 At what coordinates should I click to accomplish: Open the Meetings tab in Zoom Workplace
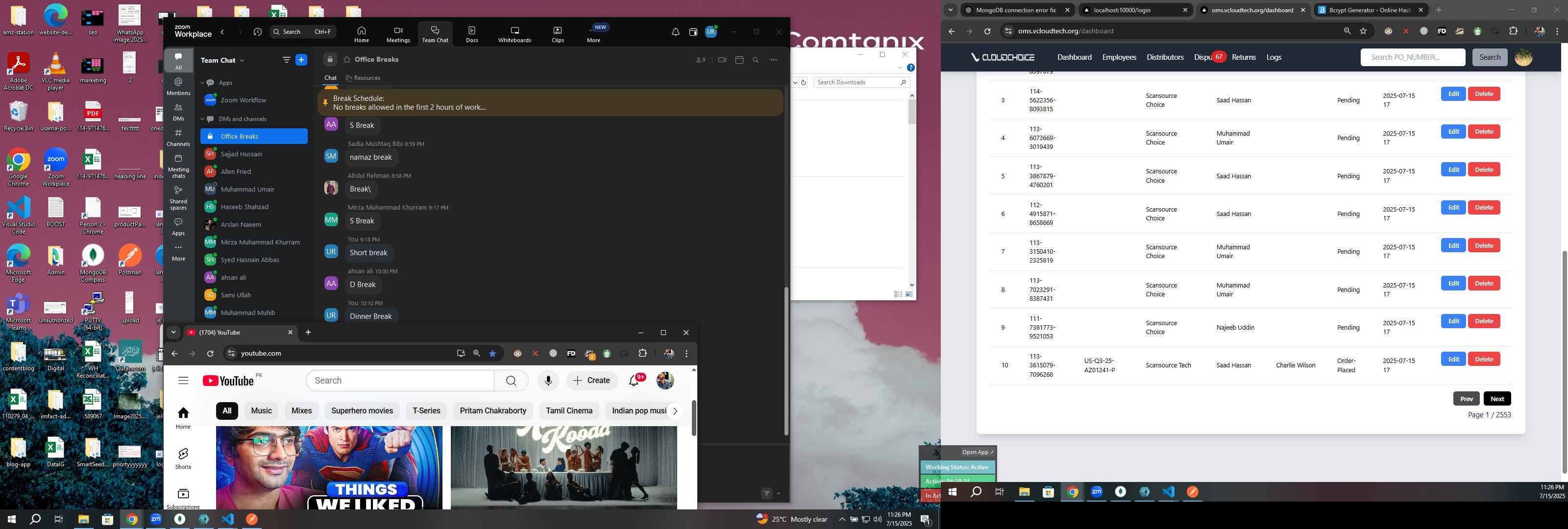[x=398, y=34]
